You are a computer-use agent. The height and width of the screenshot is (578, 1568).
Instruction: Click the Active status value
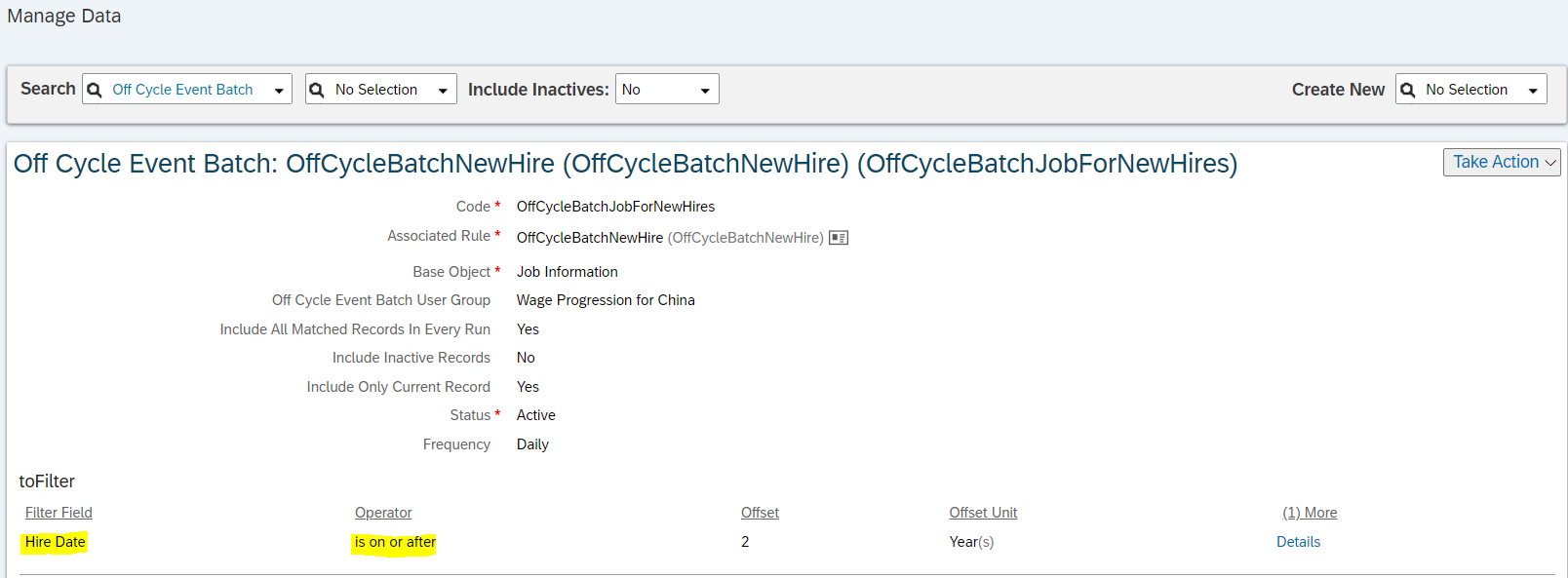pyautogui.click(x=535, y=415)
